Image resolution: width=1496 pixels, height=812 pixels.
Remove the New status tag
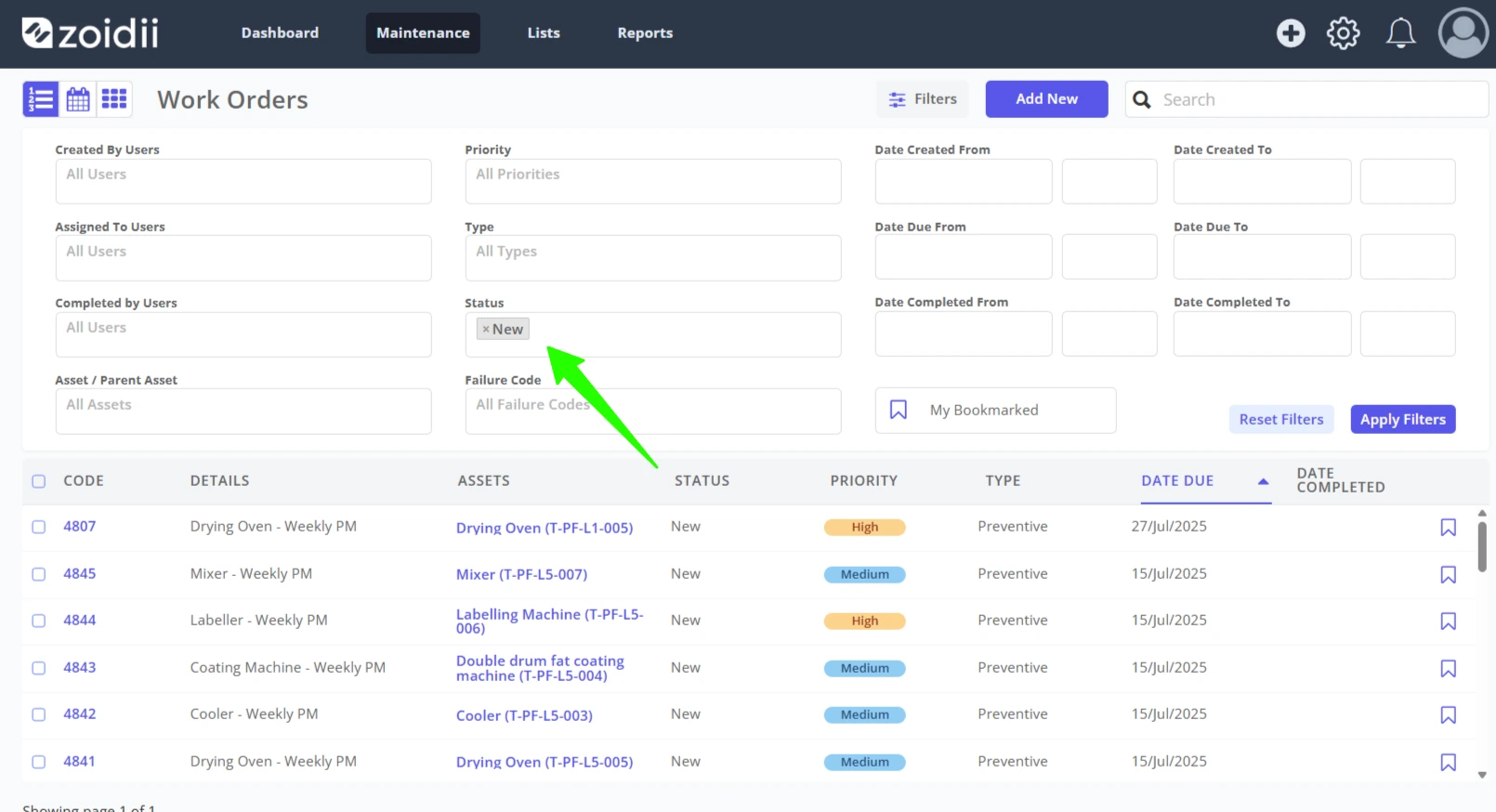tap(486, 329)
